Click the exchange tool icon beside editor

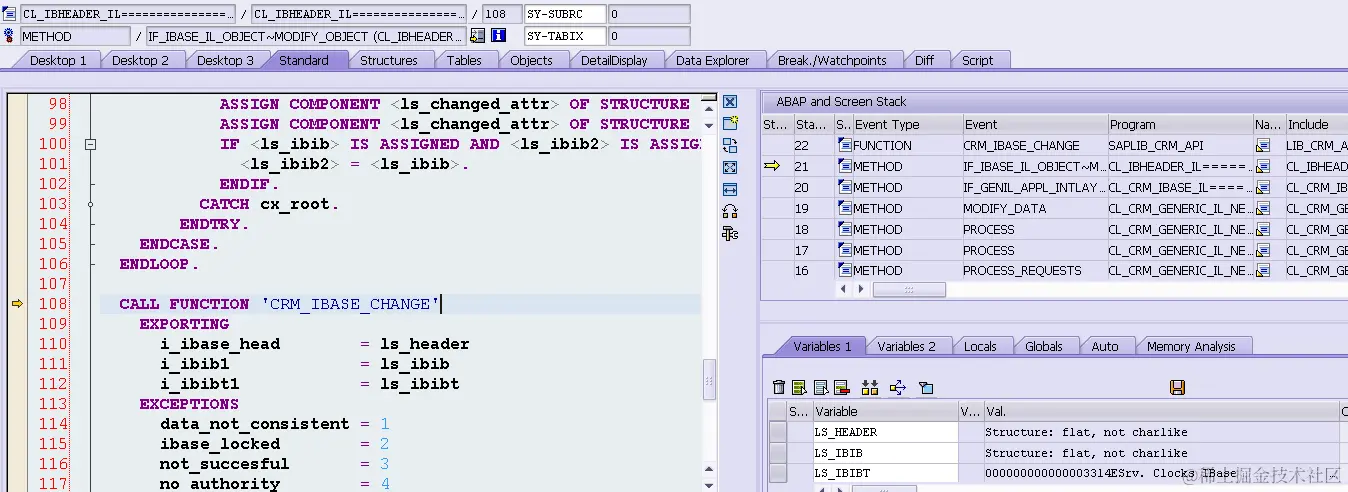730,145
